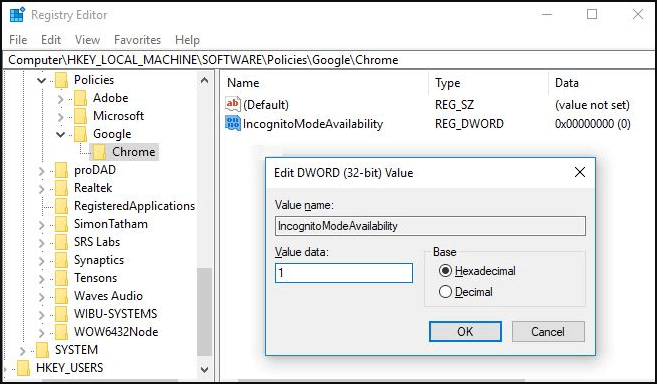Click the Value data input field
Viewport: 657px width, 384px height.
tap(344, 273)
